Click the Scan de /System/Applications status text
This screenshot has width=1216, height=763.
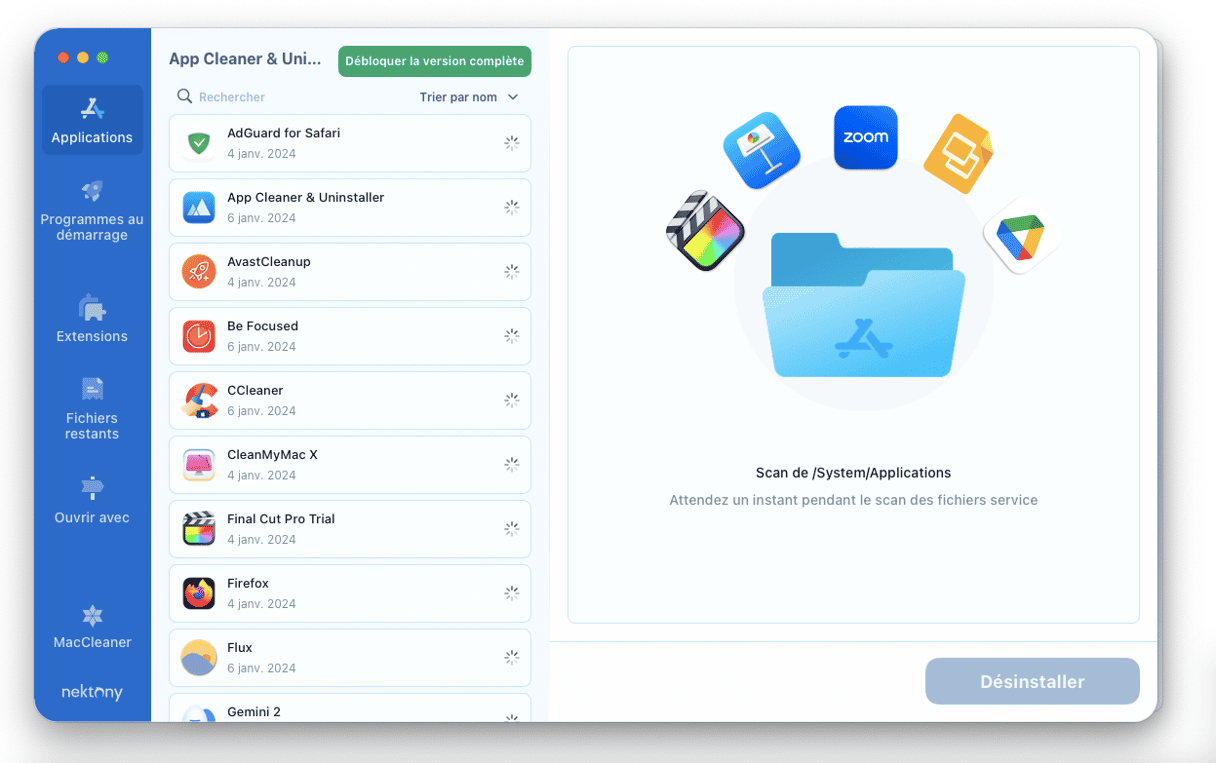tap(853, 473)
